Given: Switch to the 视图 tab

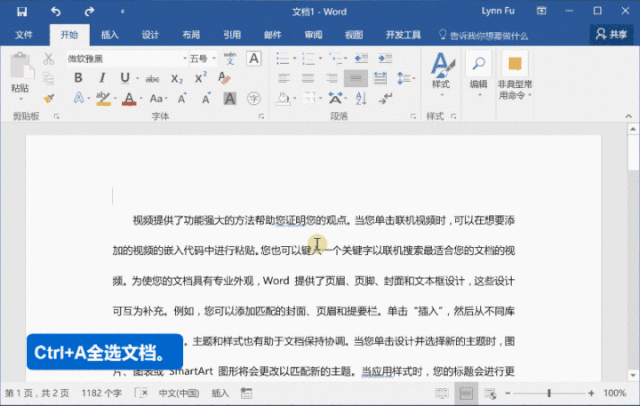Looking at the screenshot, I should (354, 35).
